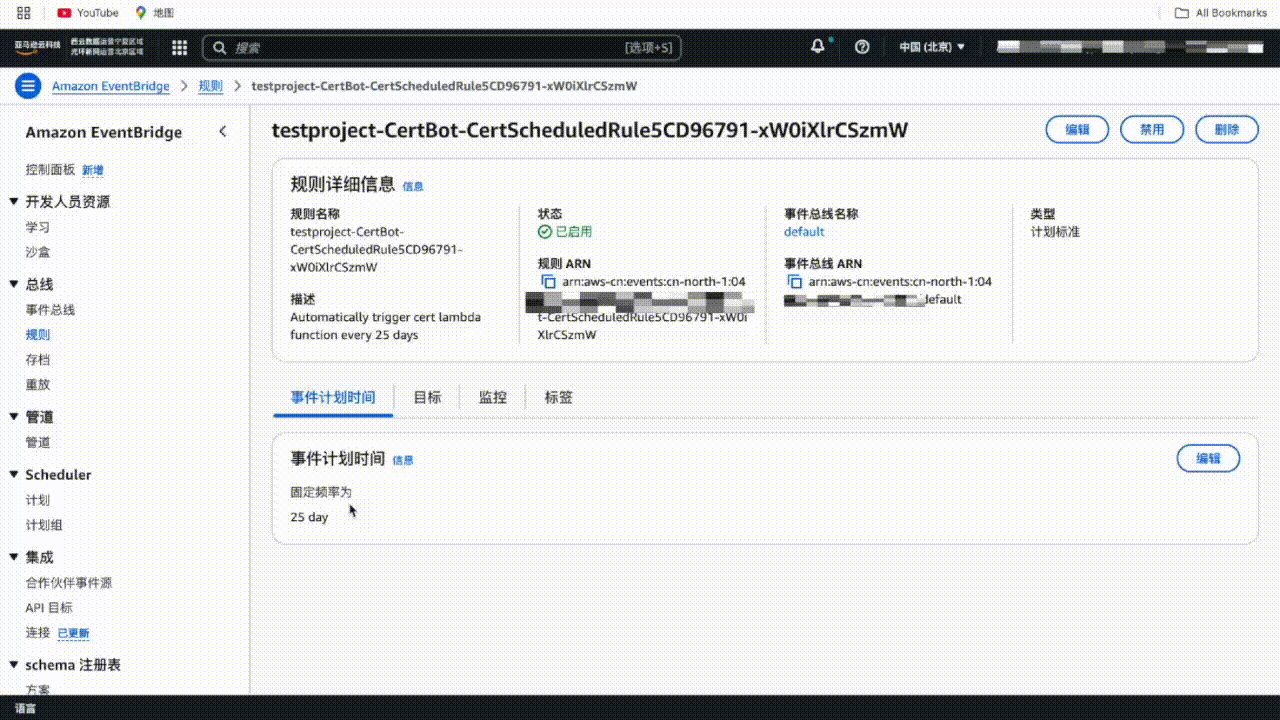Open 信息 link next to 事件计划时间 heading
Viewport: 1280px width, 720px height.
403,460
